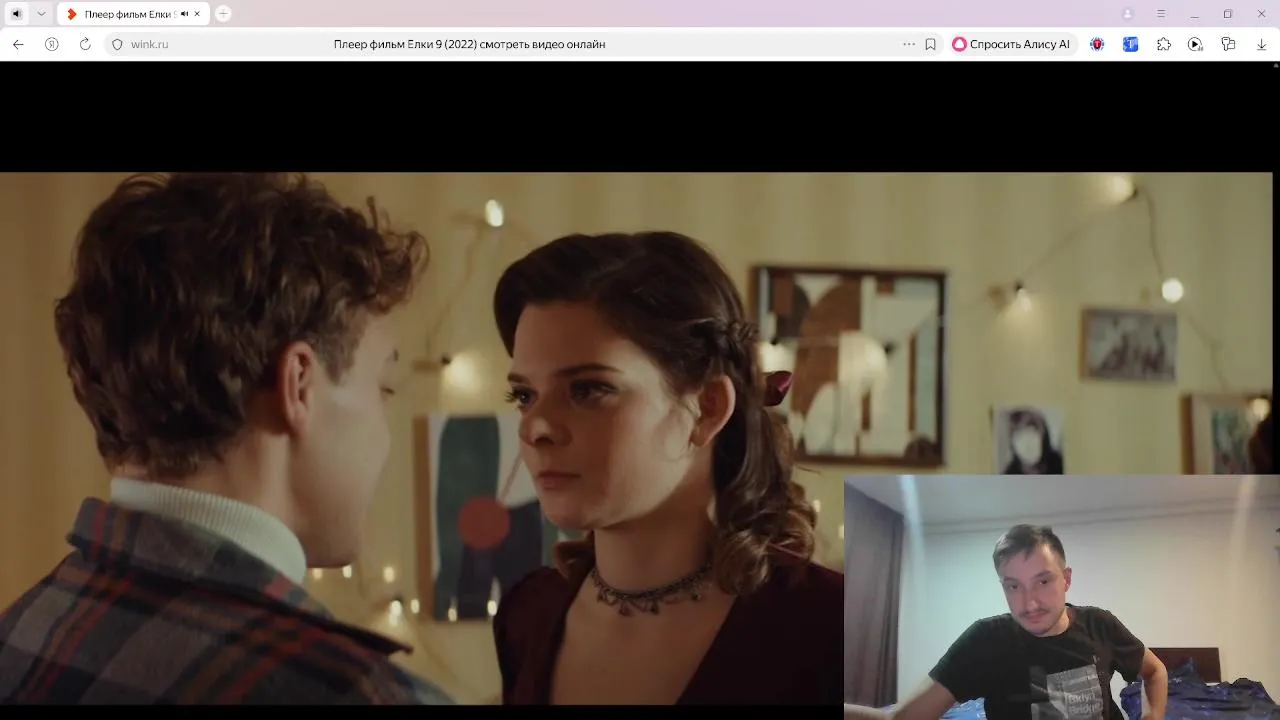Mute the tab via its speaker icon
1280x720 pixels.
pyautogui.click(x=184, y=14)
